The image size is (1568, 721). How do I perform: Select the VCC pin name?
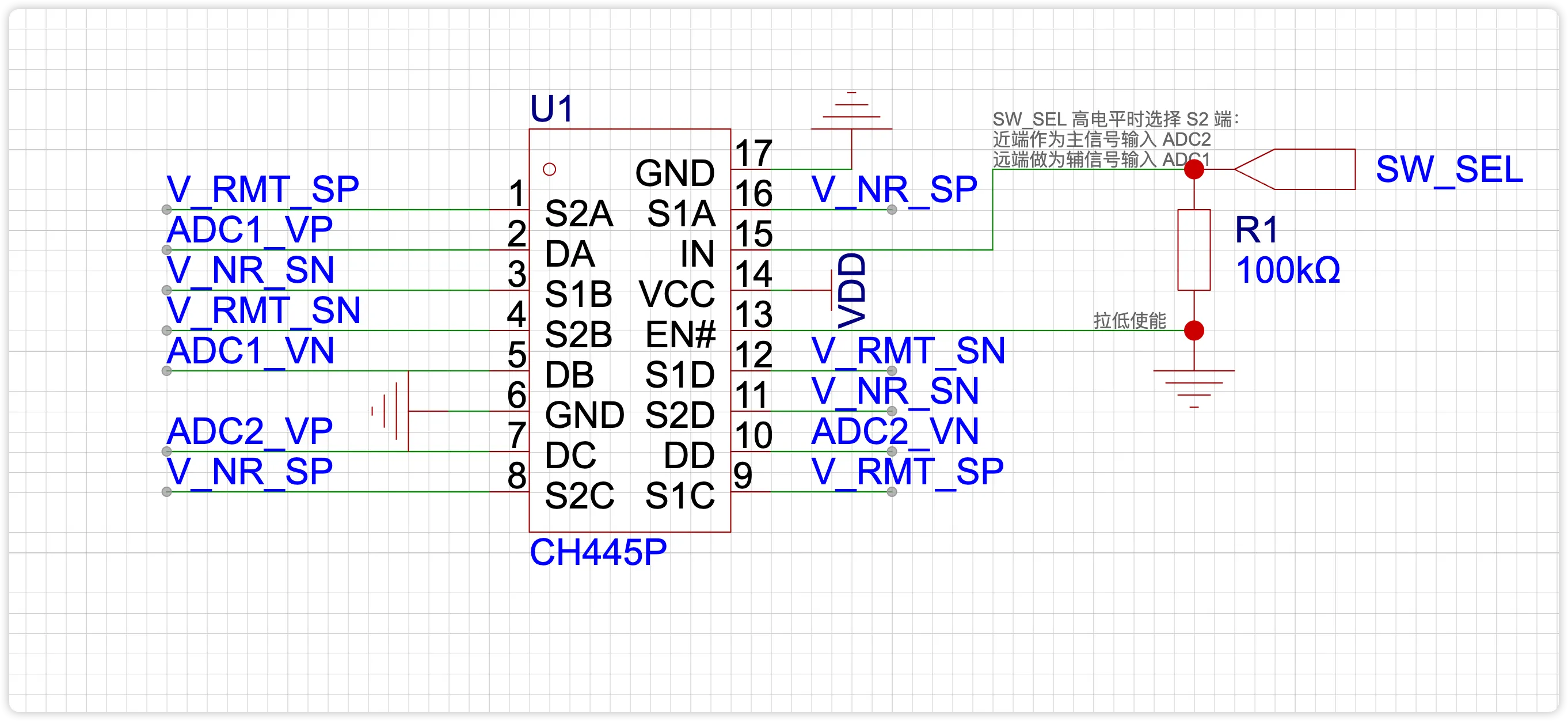click(677, 294)
